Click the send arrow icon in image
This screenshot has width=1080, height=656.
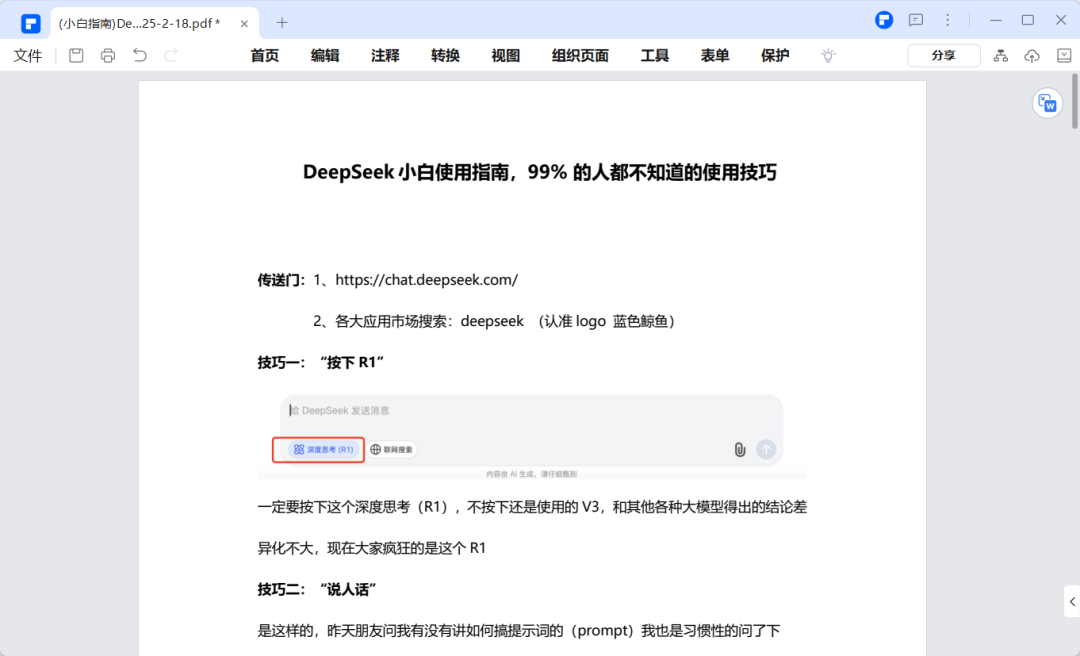pyautogui.click(x=766, y=449)
